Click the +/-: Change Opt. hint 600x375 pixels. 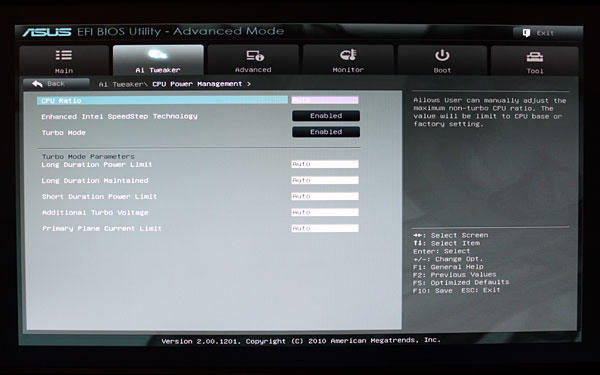coord(448,259)
